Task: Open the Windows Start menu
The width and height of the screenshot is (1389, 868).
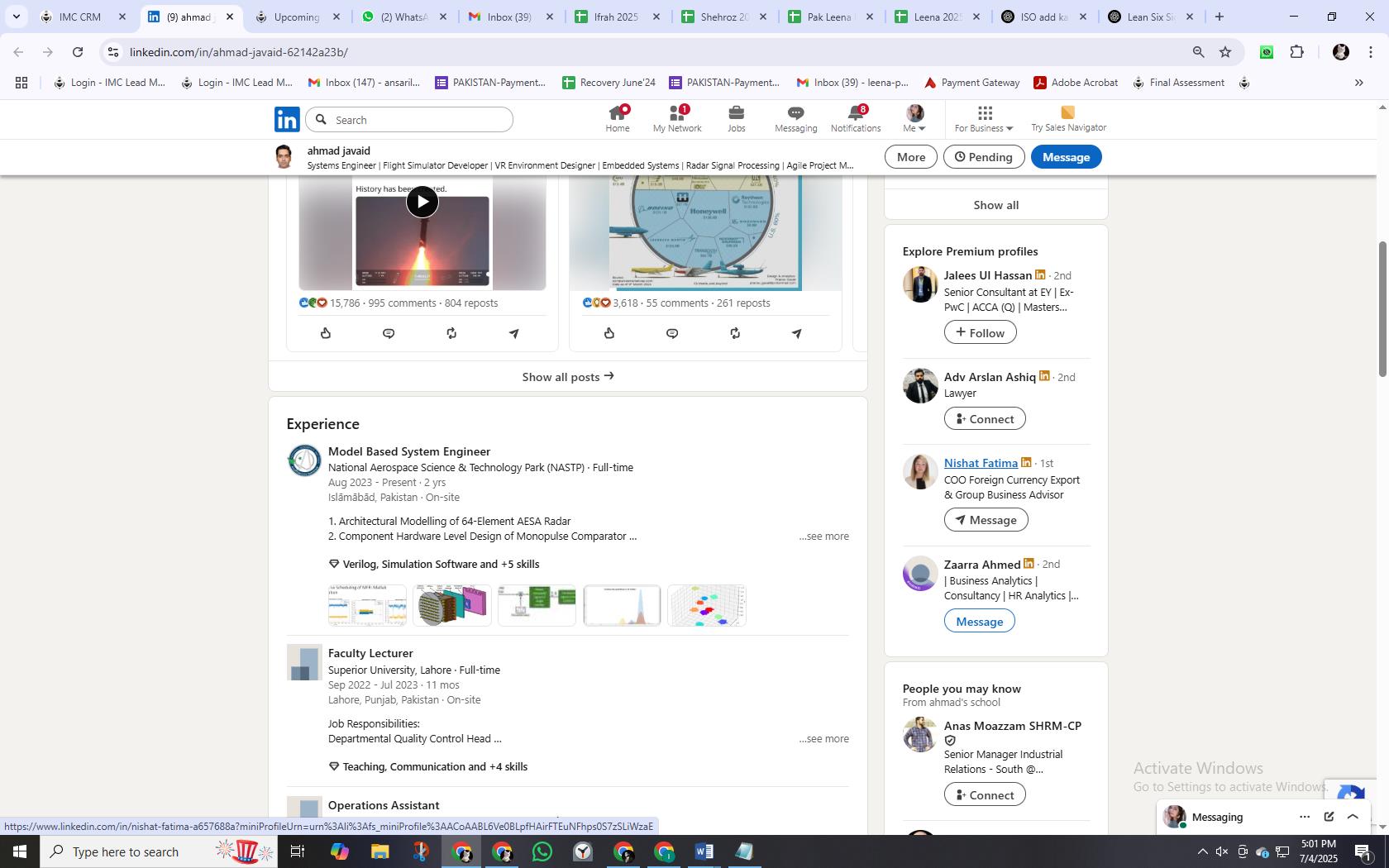Action: pos(19,851)
